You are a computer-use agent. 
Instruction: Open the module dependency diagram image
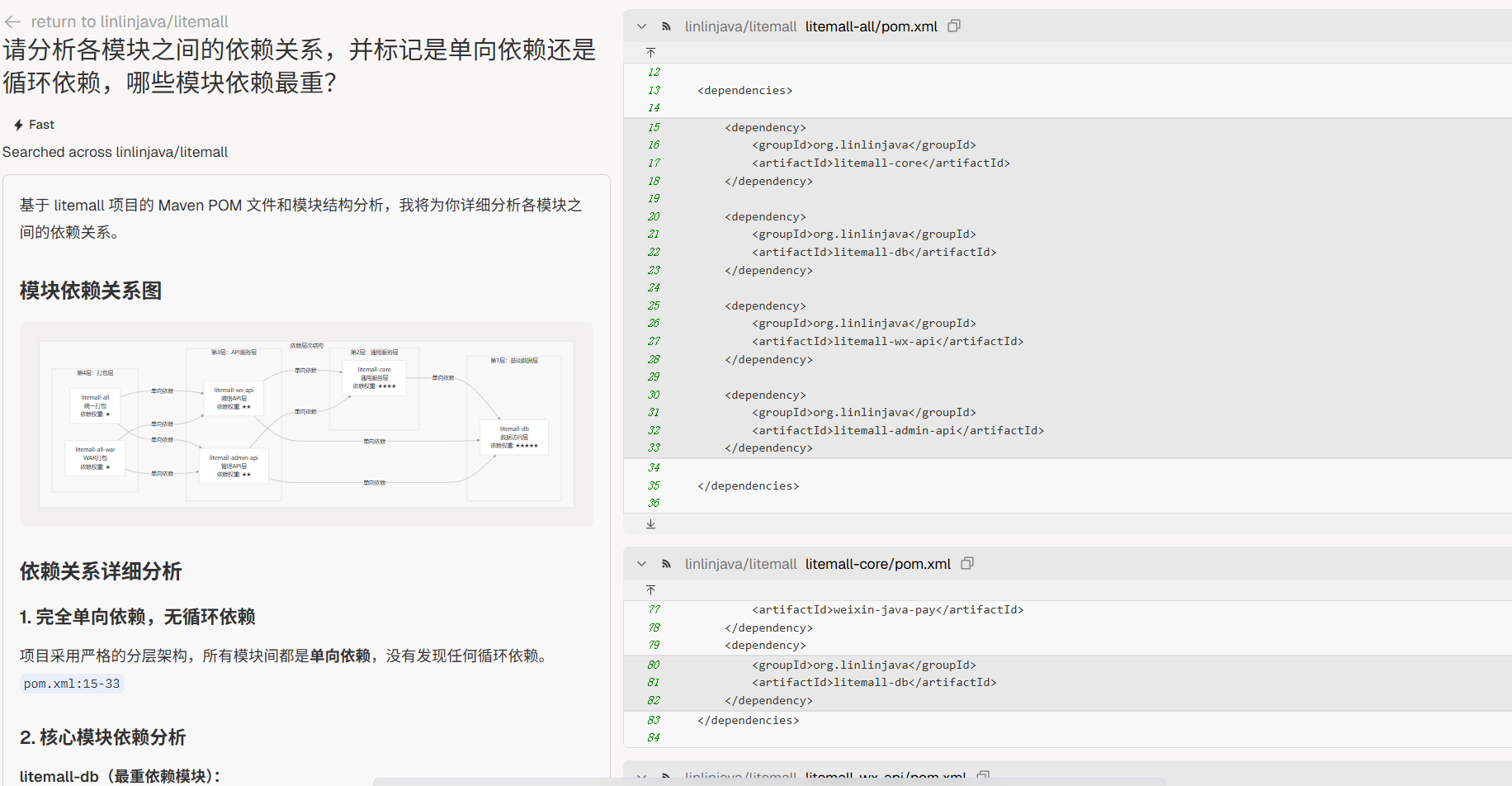(x=306, y=424)
